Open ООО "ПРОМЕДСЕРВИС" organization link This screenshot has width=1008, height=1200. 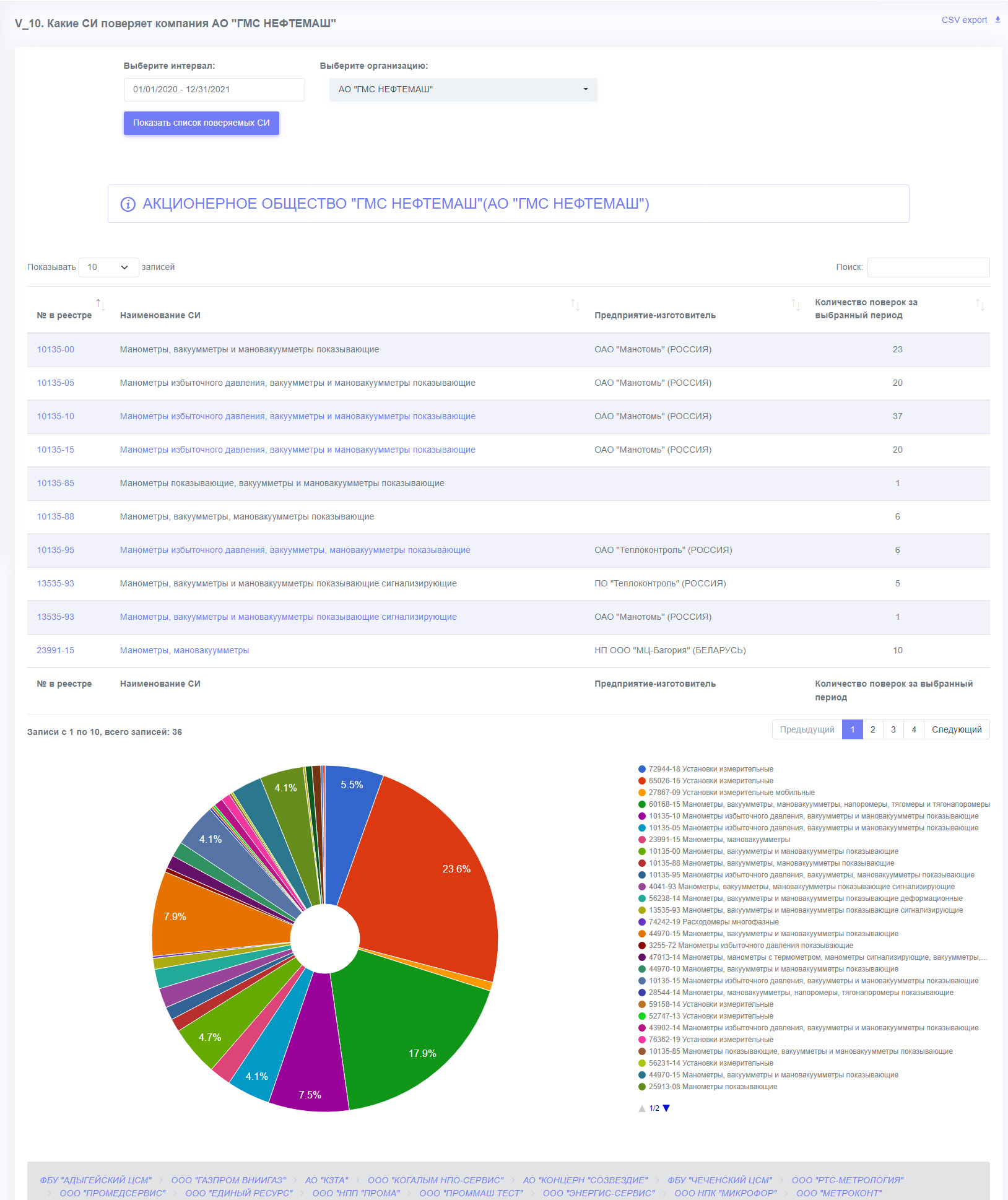[113, 1193]
